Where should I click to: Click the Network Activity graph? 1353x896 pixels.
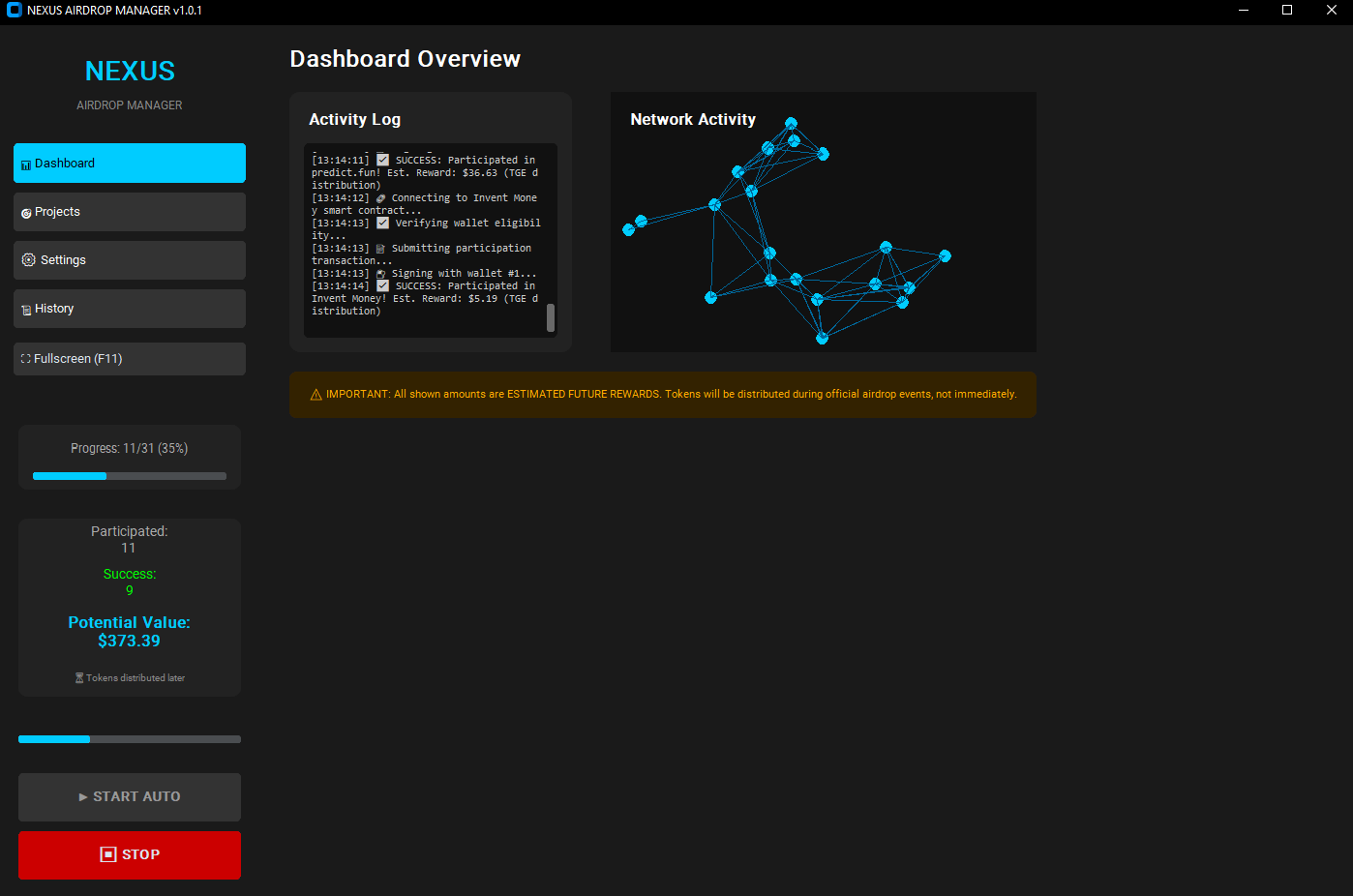click(x=824, y=223)
